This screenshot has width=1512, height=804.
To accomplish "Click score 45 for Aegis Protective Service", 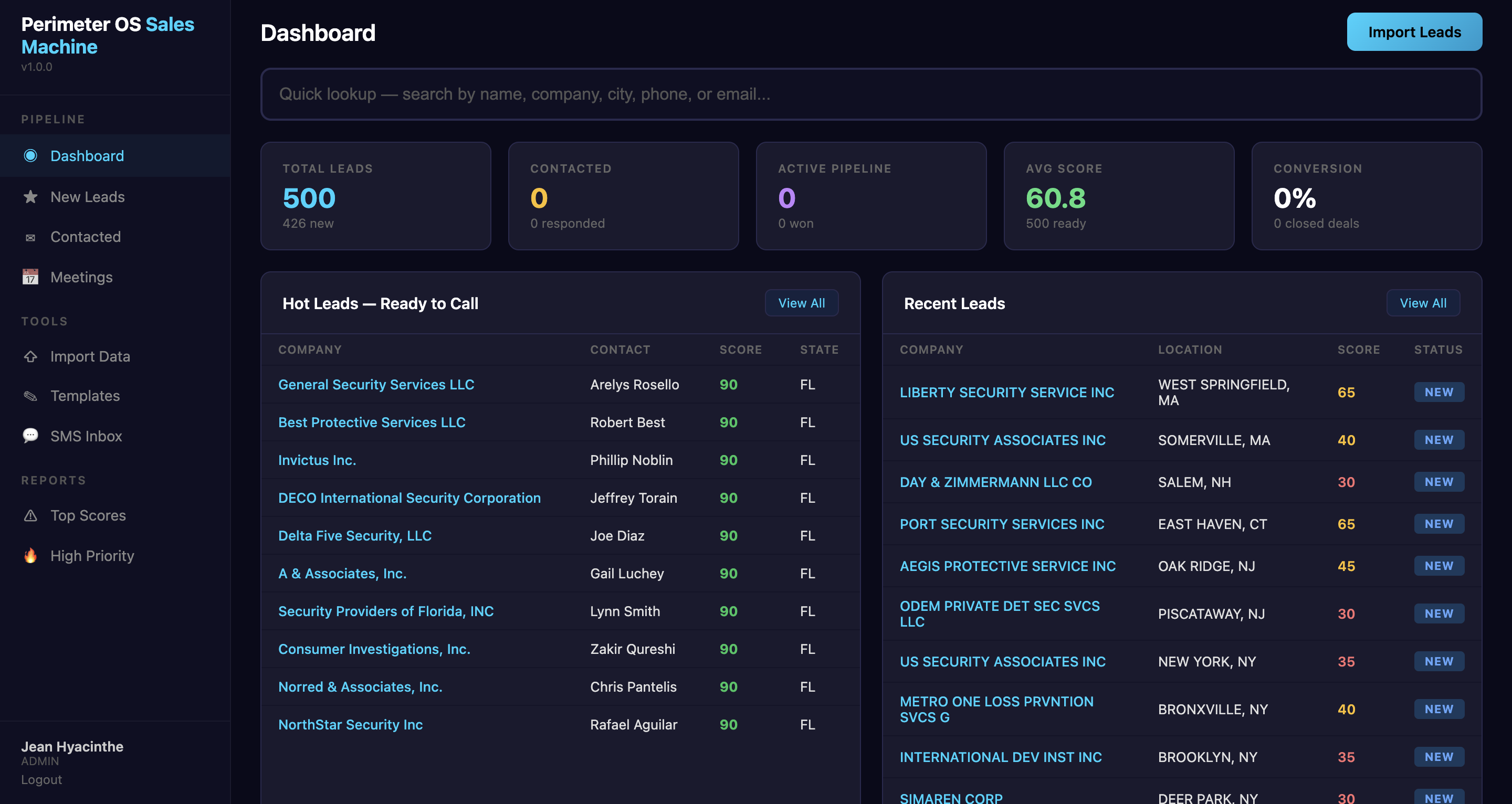I will click(1346, 566).
